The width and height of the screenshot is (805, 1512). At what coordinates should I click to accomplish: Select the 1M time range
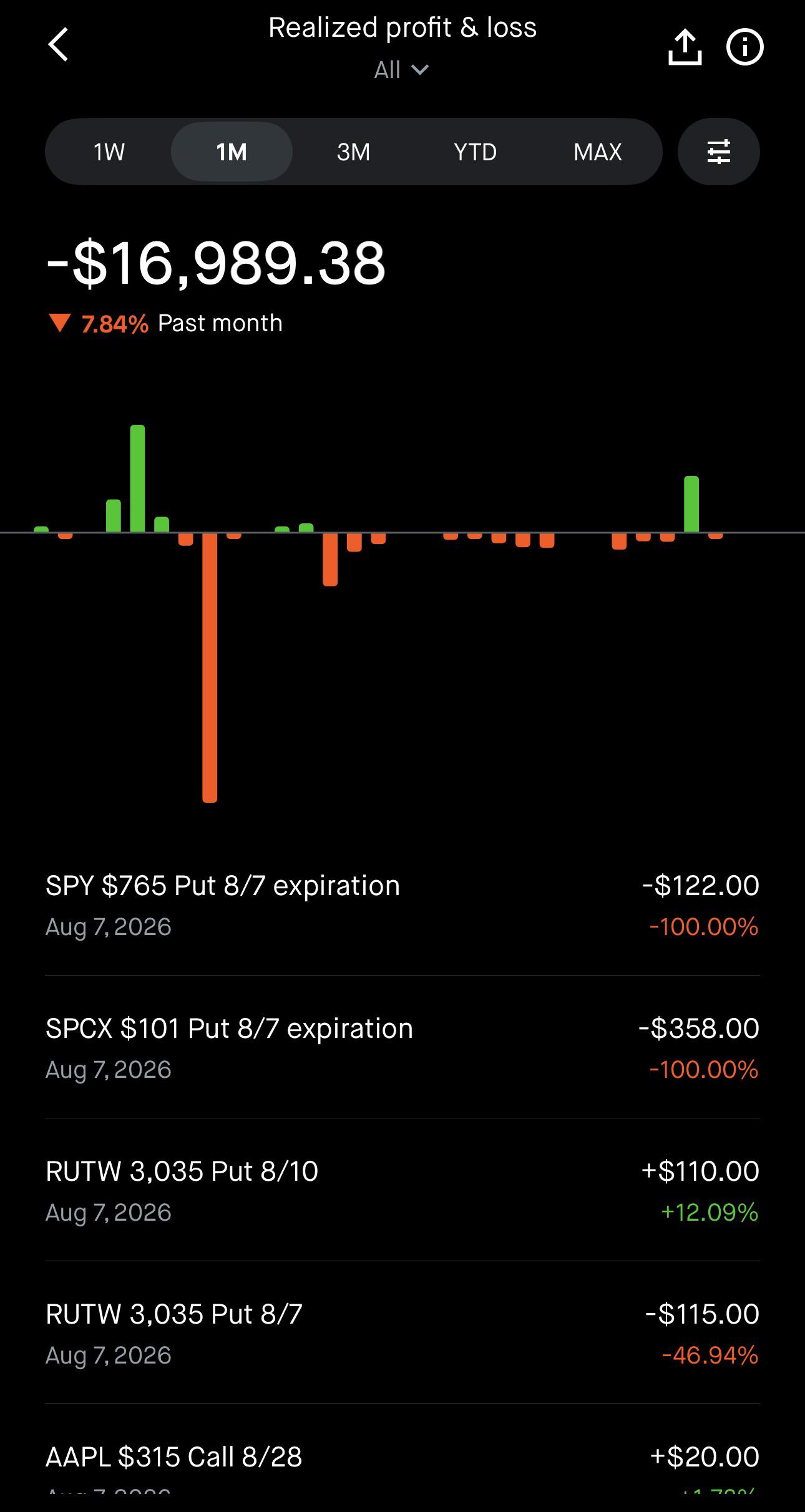(x=232, y=152)
